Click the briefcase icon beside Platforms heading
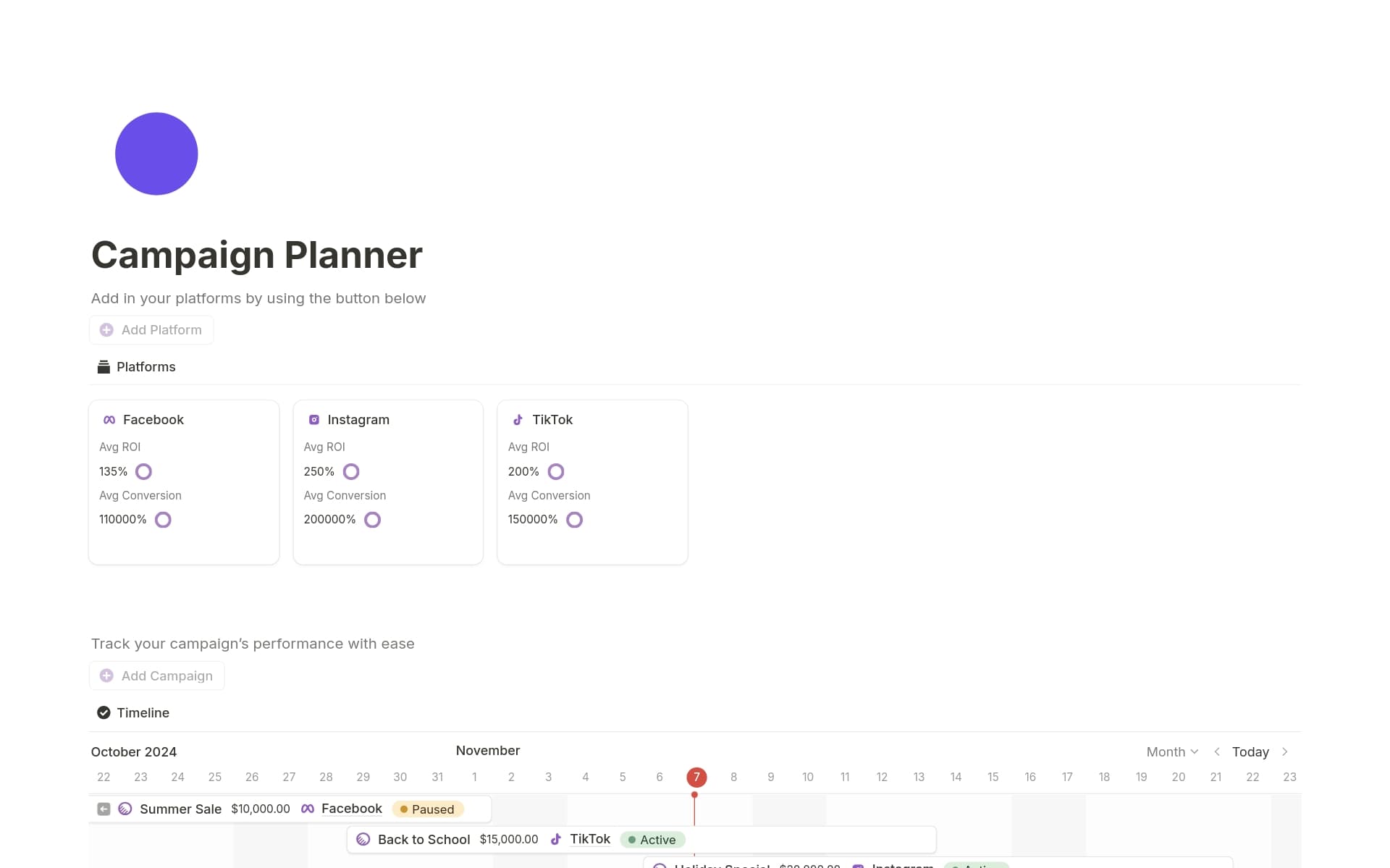The image size is (1390, 868). [104, 366]
